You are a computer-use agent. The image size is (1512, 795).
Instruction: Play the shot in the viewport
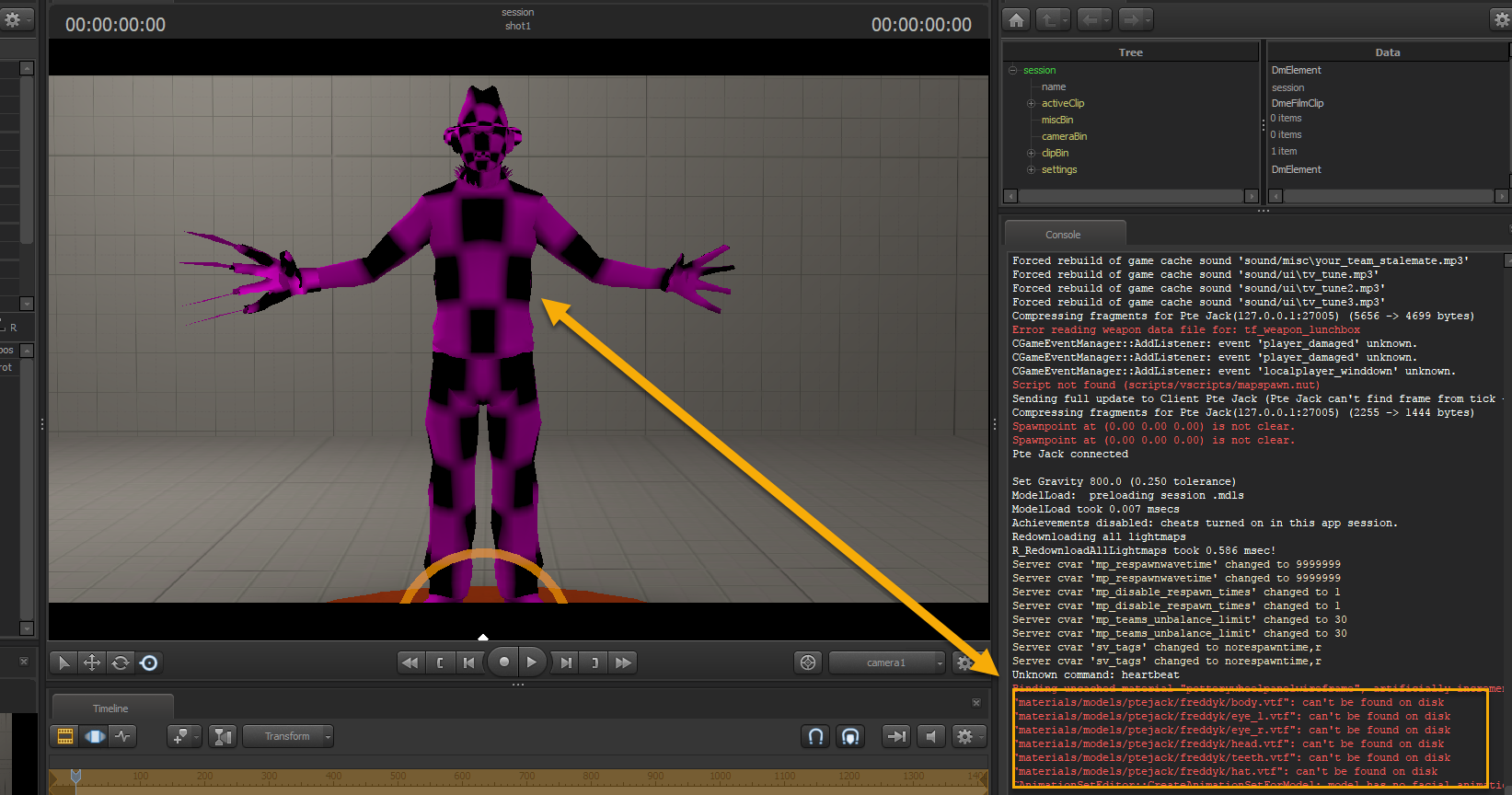pos(532,662)
